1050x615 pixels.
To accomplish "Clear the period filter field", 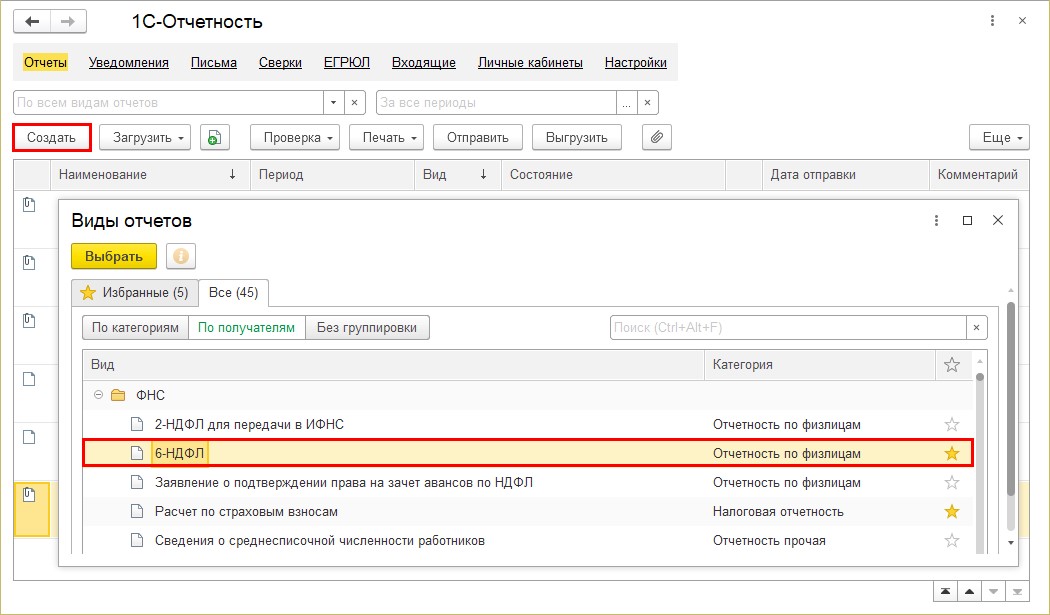I will pos(648,102).
